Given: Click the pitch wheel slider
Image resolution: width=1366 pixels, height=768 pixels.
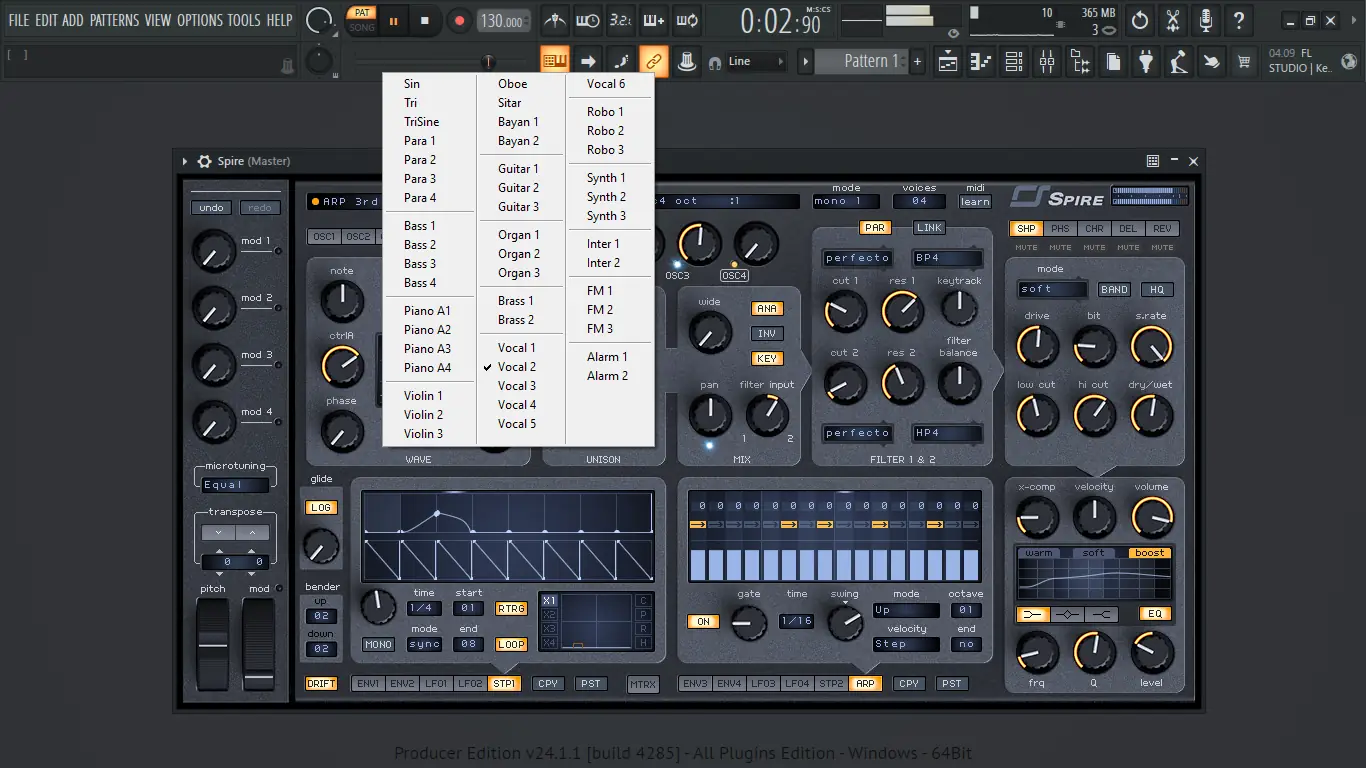Looking at the screenshot, I should (x=213, y=645).
